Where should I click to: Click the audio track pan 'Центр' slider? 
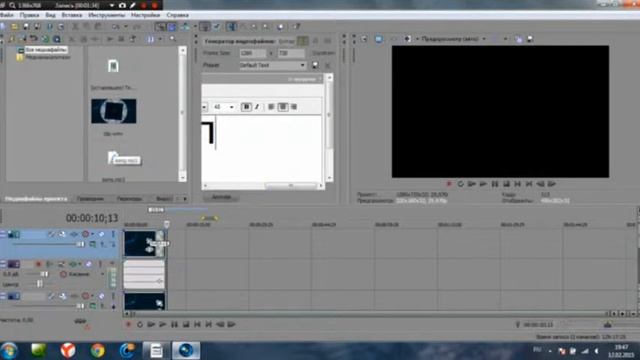click(40, 284)
